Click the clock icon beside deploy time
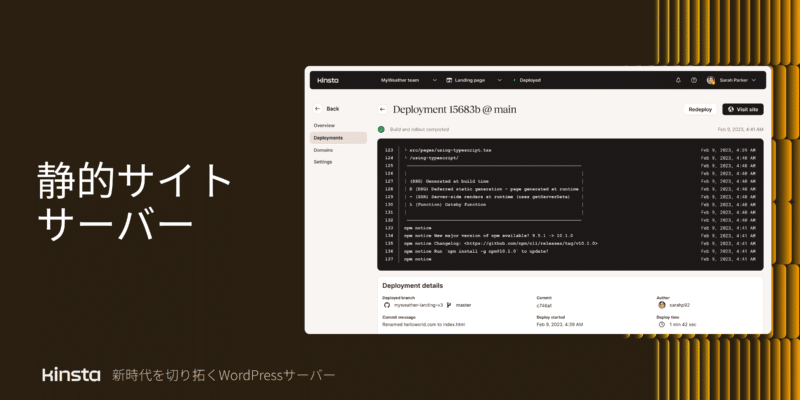Screen dimensions: 800x400 (x=662, y=324)
